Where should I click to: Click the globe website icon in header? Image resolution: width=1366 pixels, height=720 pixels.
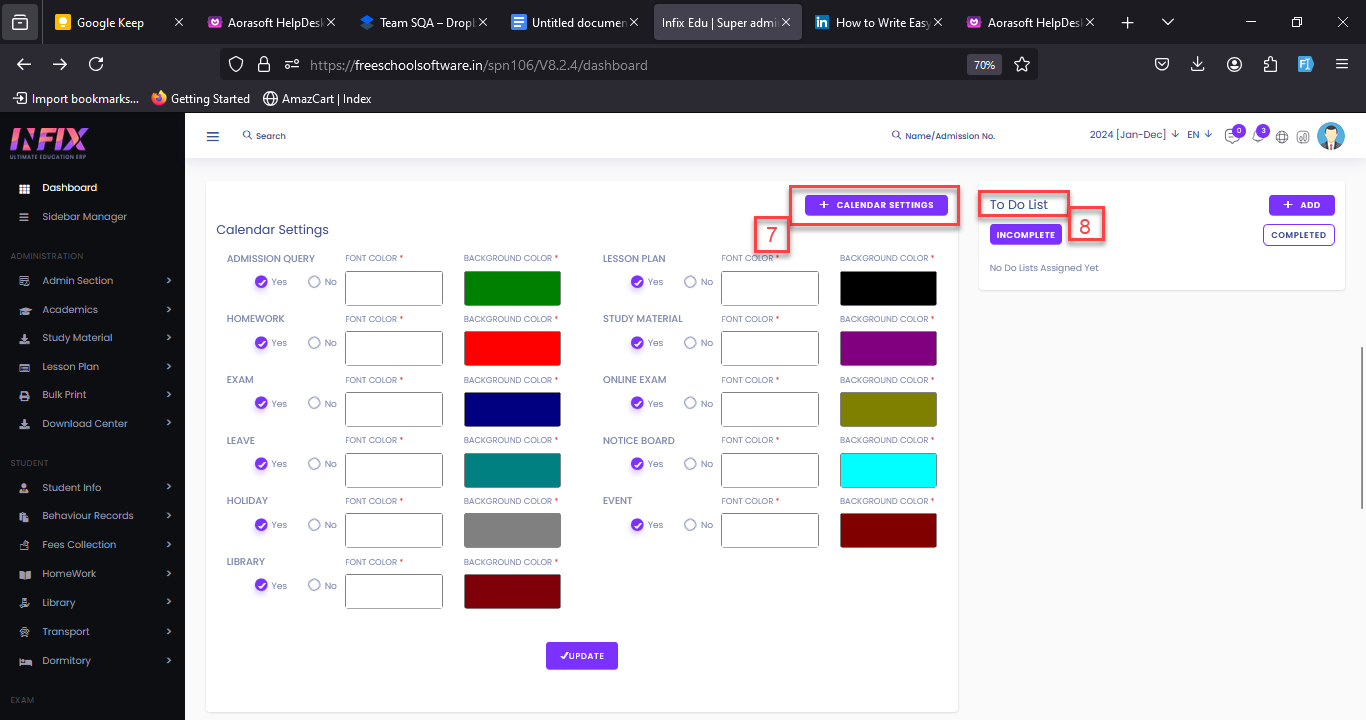point(1282,137)
